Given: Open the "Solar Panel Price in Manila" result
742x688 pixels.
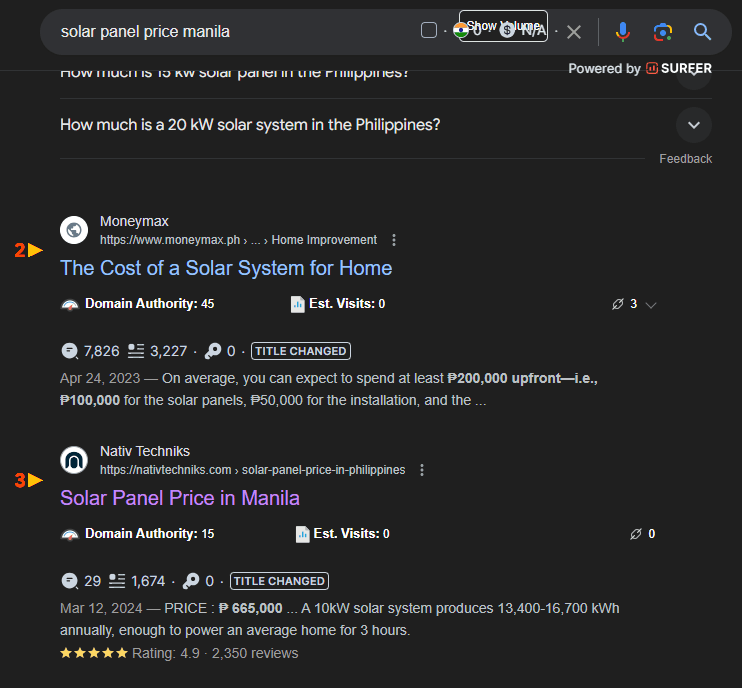Looking at the screenshot, I should point(180,498).
